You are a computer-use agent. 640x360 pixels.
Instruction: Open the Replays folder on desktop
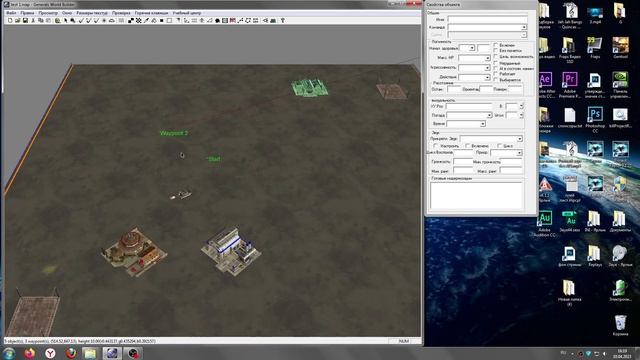coord(595,256)
